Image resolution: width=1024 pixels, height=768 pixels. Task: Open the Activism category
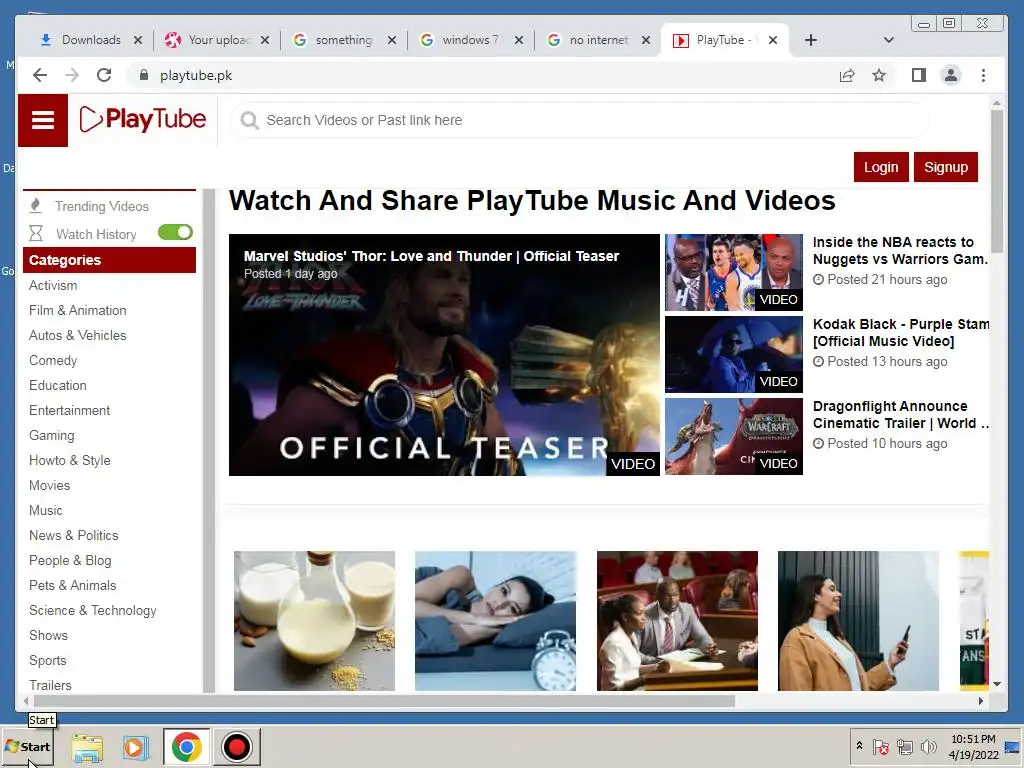click(x=53, y=285)
